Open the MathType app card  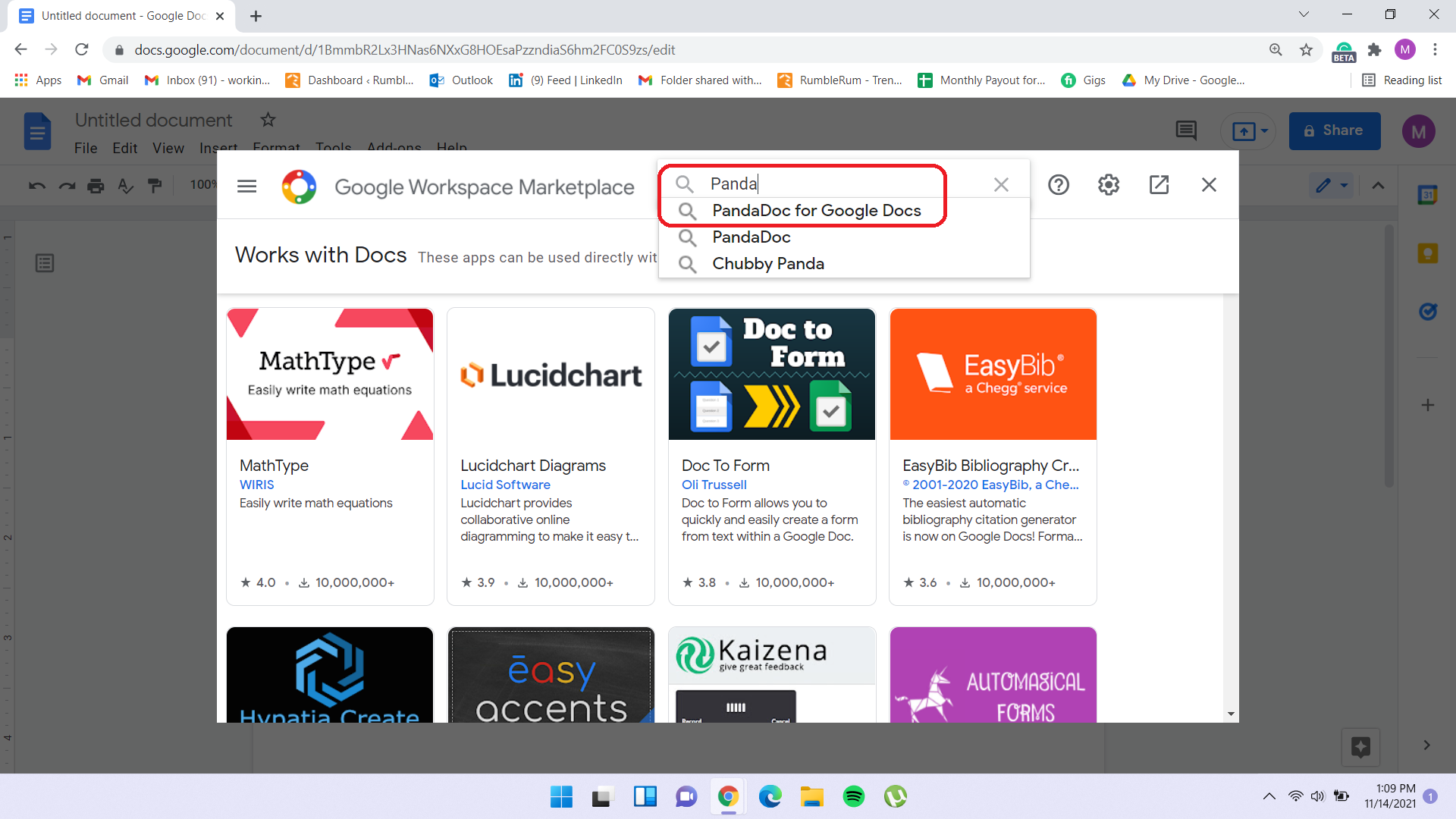[x=330, y=457]
